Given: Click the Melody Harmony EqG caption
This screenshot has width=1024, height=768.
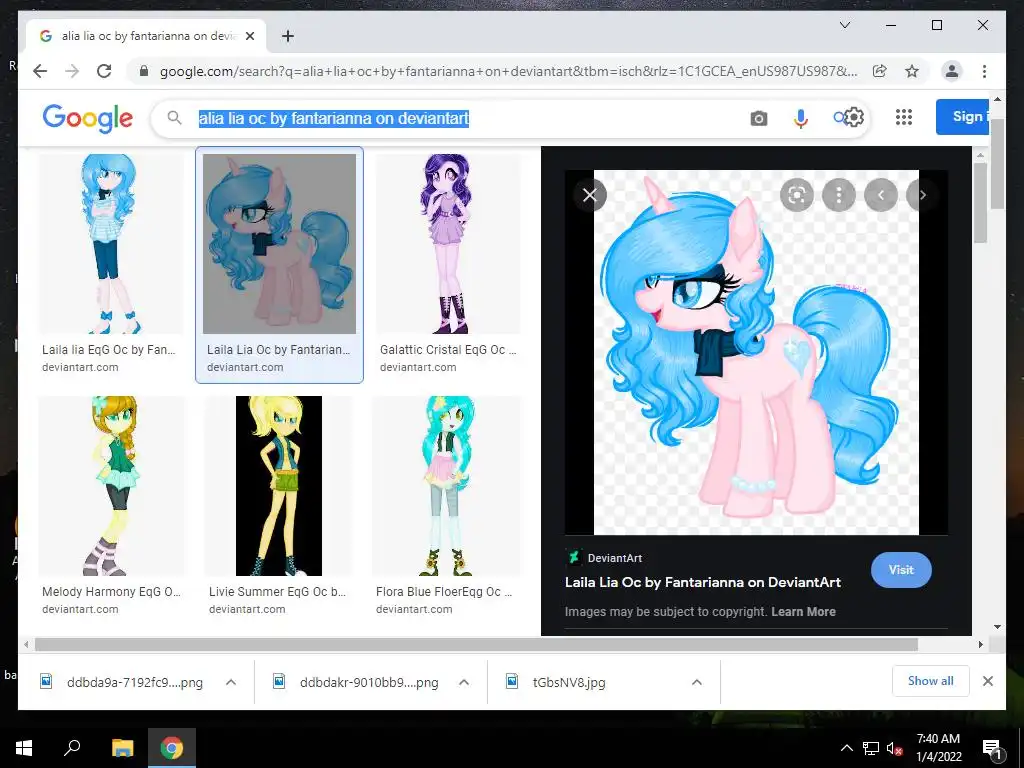Looking at the screenshot, I should [x=111, y=592].
